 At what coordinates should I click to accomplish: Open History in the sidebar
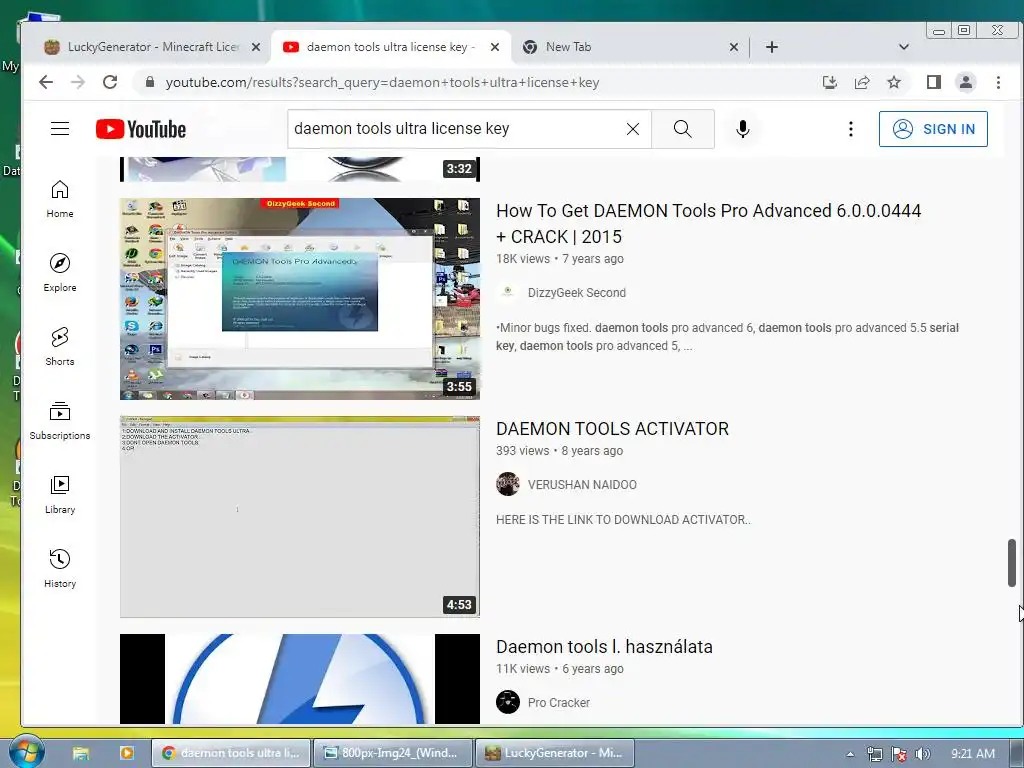60,569
